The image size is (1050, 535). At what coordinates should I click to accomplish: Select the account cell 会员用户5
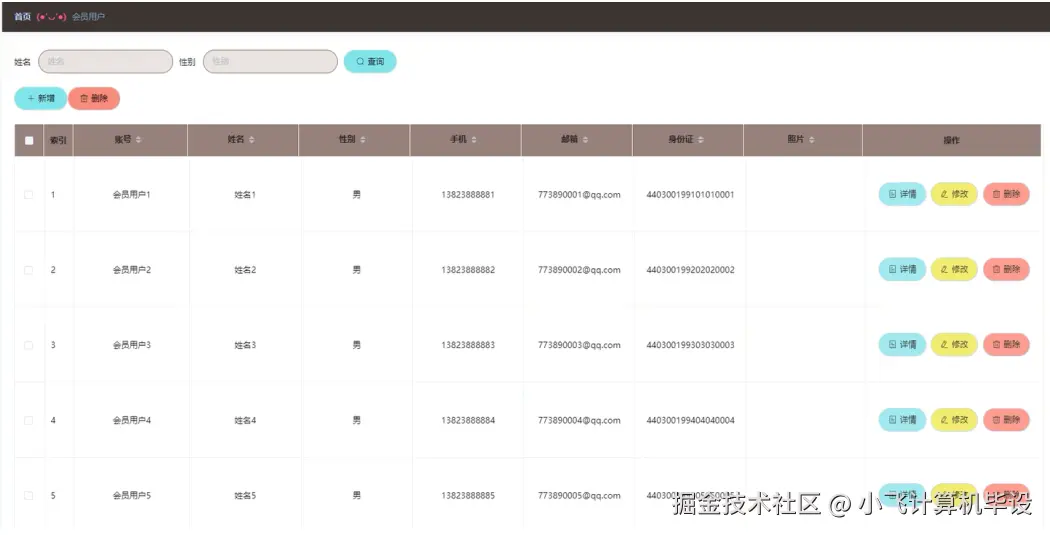coord(132,495)
